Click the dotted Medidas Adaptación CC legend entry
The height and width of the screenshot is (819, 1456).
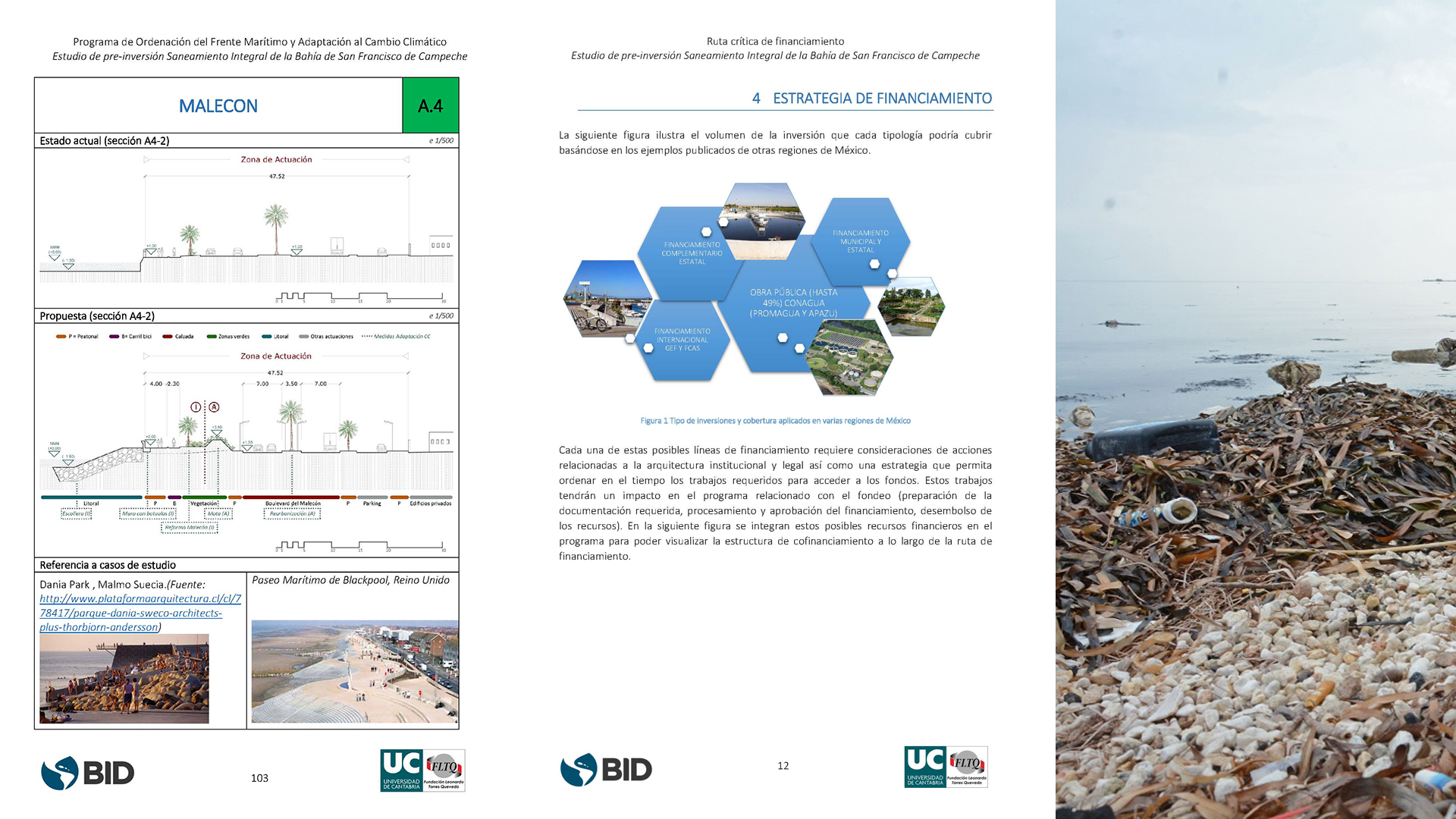pos(396,337)
